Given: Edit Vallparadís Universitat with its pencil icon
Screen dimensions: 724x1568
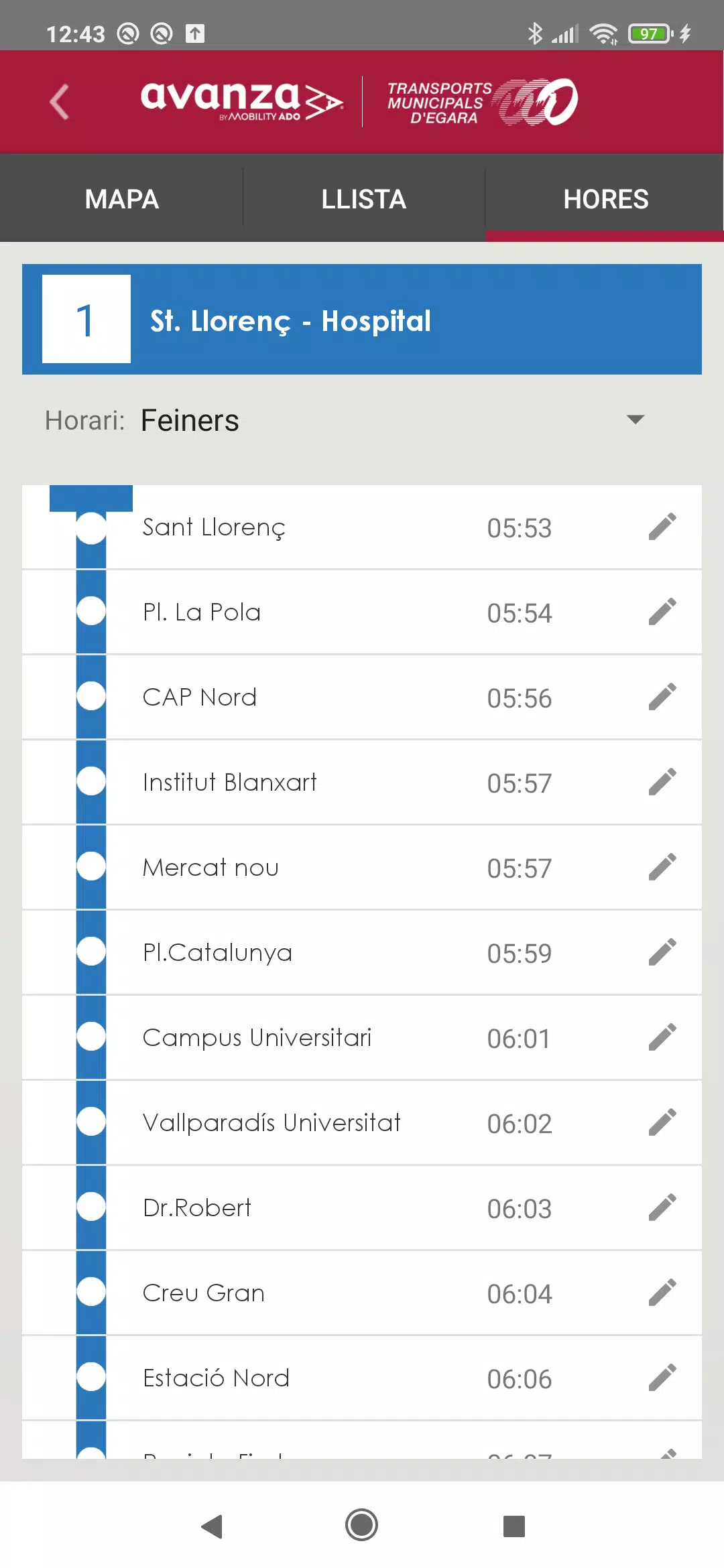Looking at the screenshot, I should coord(662,1122).
